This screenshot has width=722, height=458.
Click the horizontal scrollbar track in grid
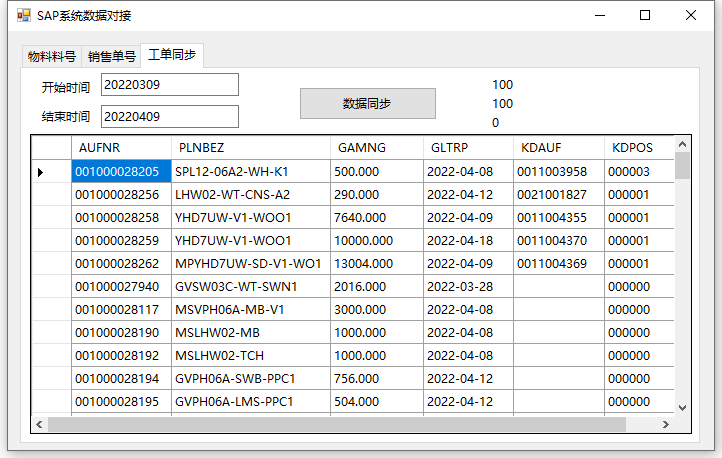point(640,424)
